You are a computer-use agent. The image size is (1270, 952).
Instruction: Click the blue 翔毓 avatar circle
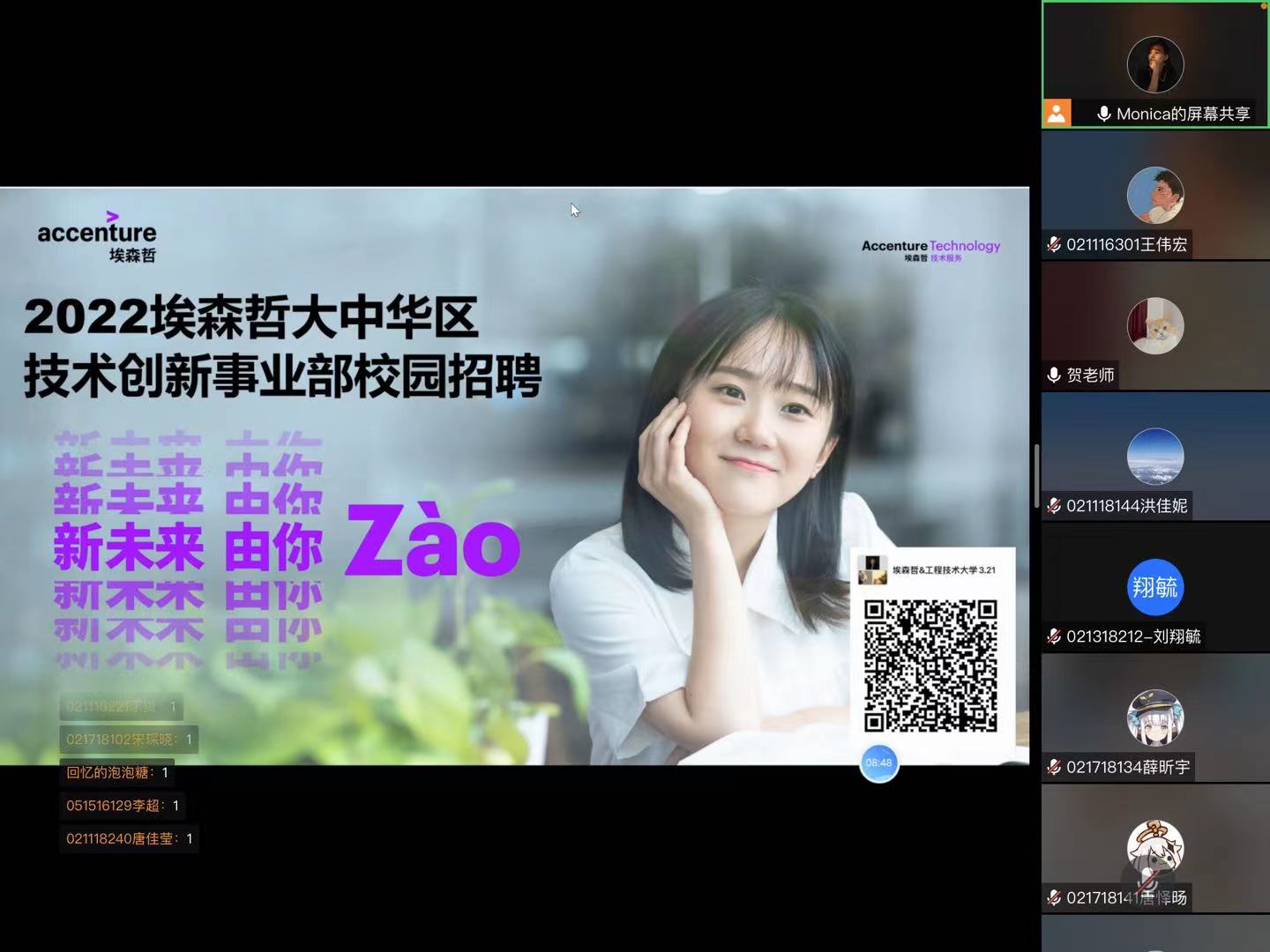1154,587
